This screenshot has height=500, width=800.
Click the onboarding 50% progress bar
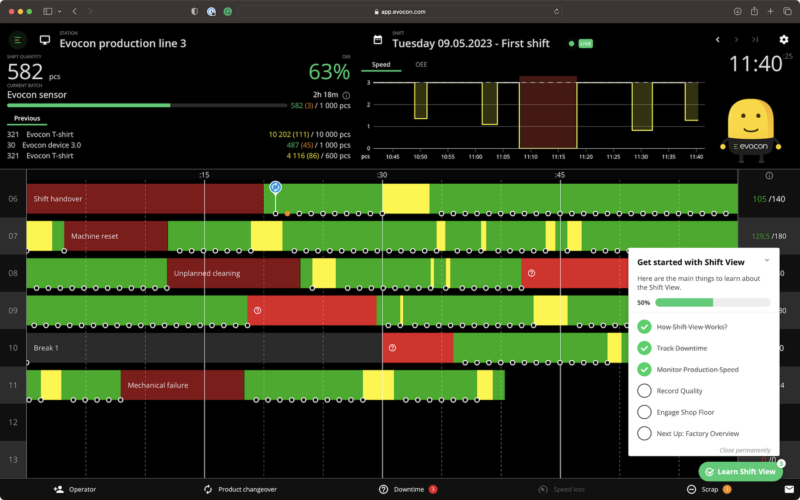[x=712, y=303]
